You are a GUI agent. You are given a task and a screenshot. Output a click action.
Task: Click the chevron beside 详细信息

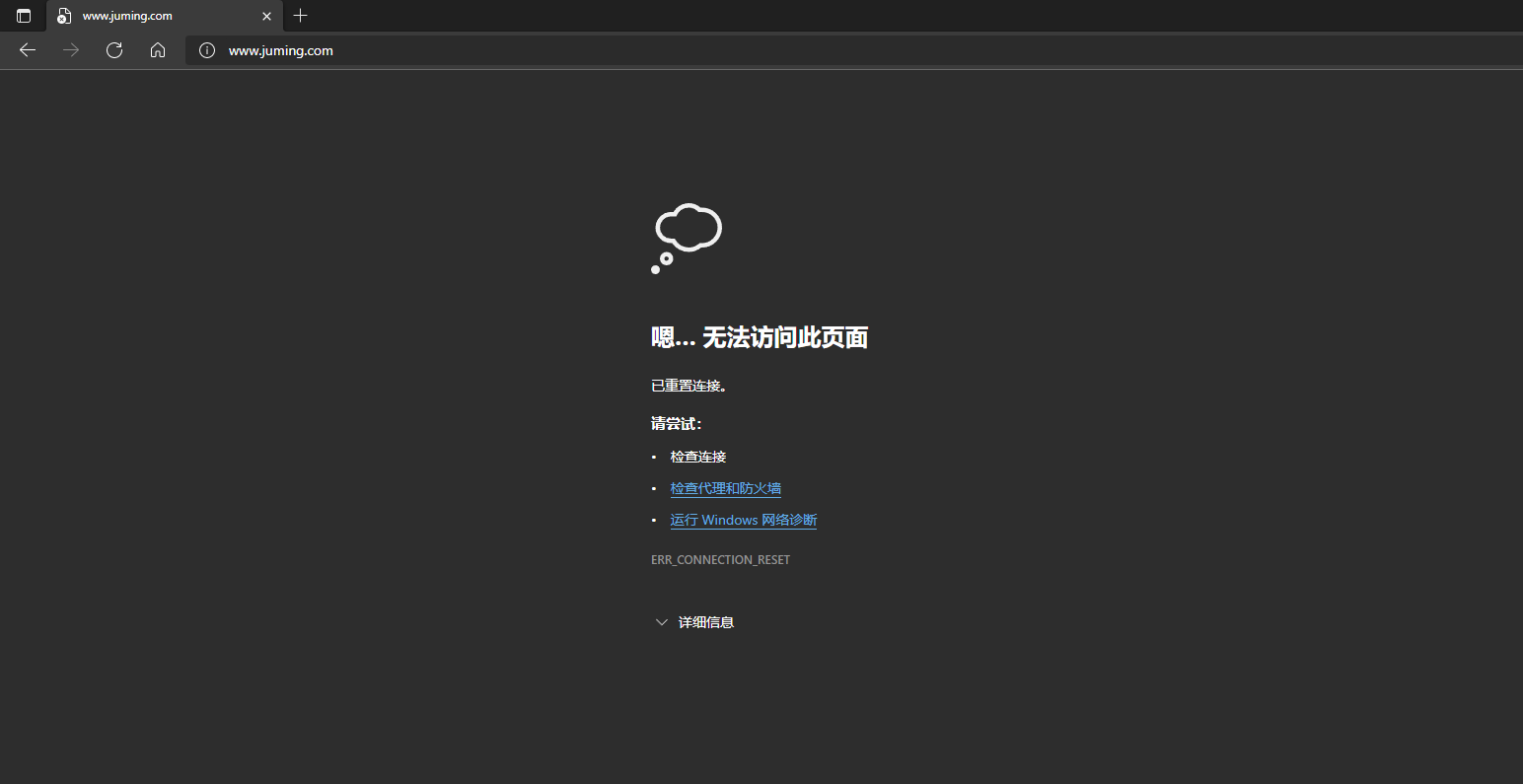(661, 621)
